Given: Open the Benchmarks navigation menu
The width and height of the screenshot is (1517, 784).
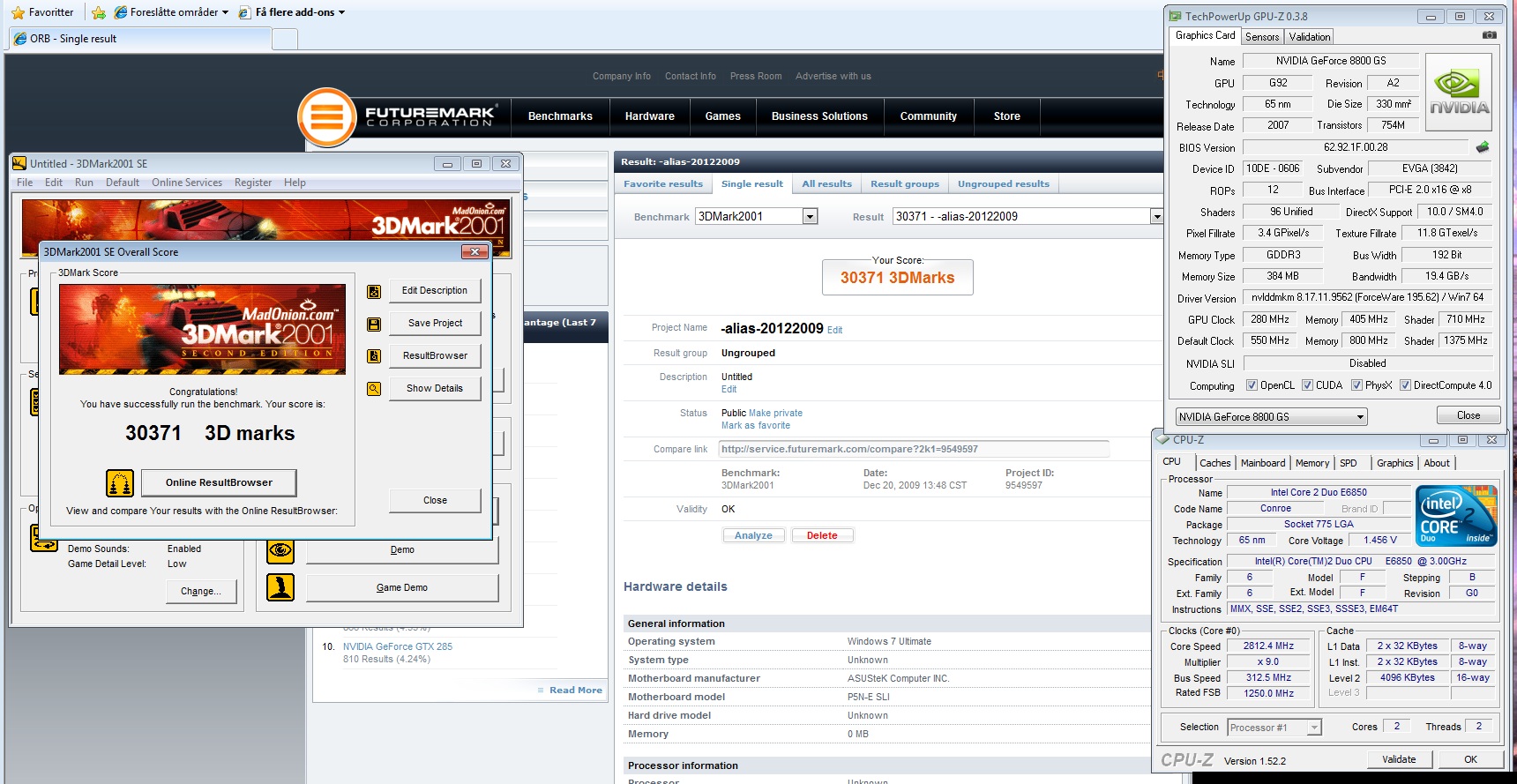Looking at the screenshot, I should (560, 116).
